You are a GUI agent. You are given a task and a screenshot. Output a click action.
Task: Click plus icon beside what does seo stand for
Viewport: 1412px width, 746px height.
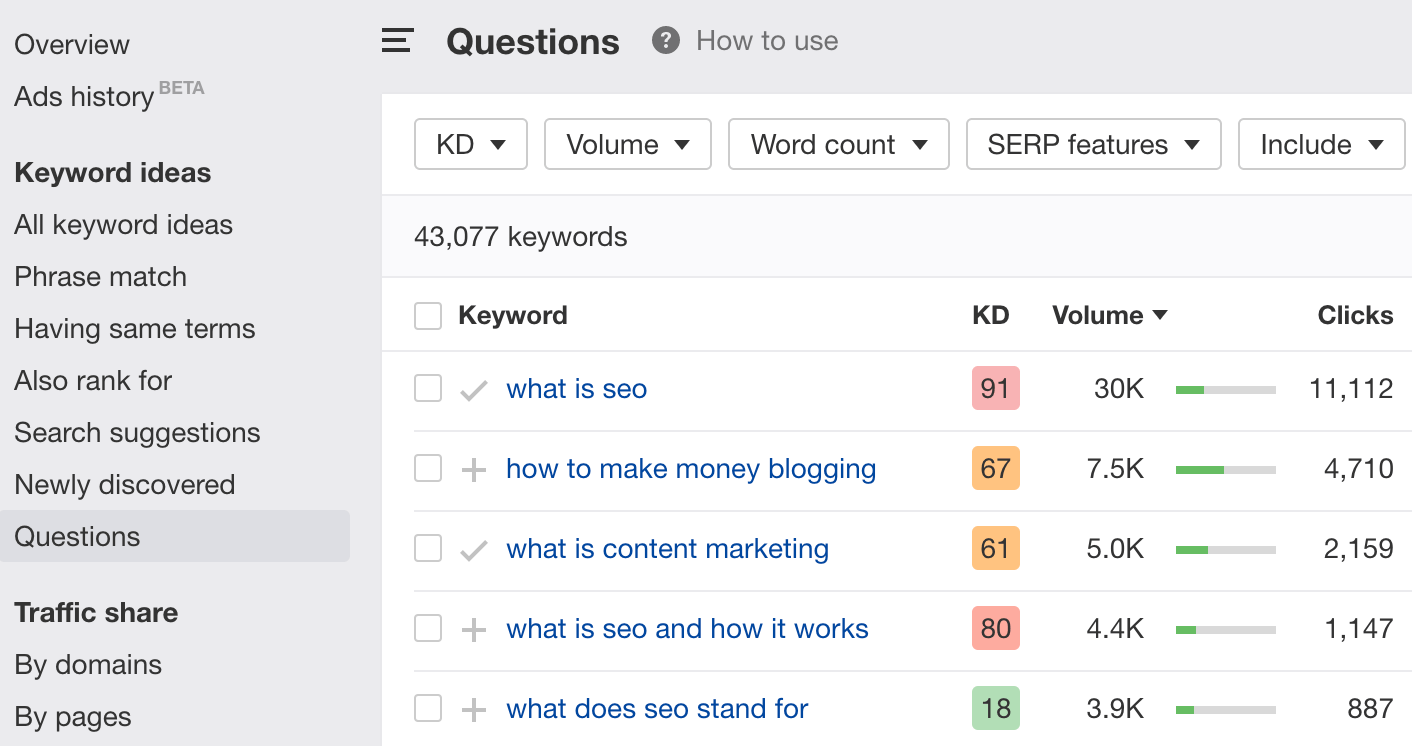click(473, 709)
